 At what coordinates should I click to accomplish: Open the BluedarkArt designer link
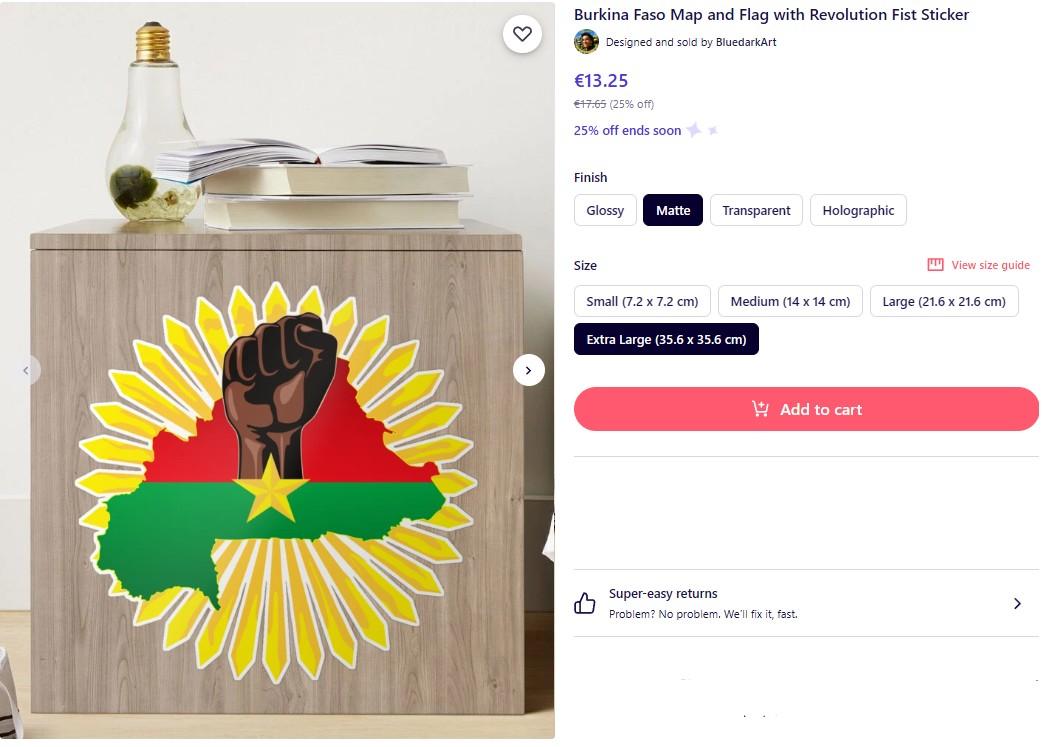click(746, 42)
